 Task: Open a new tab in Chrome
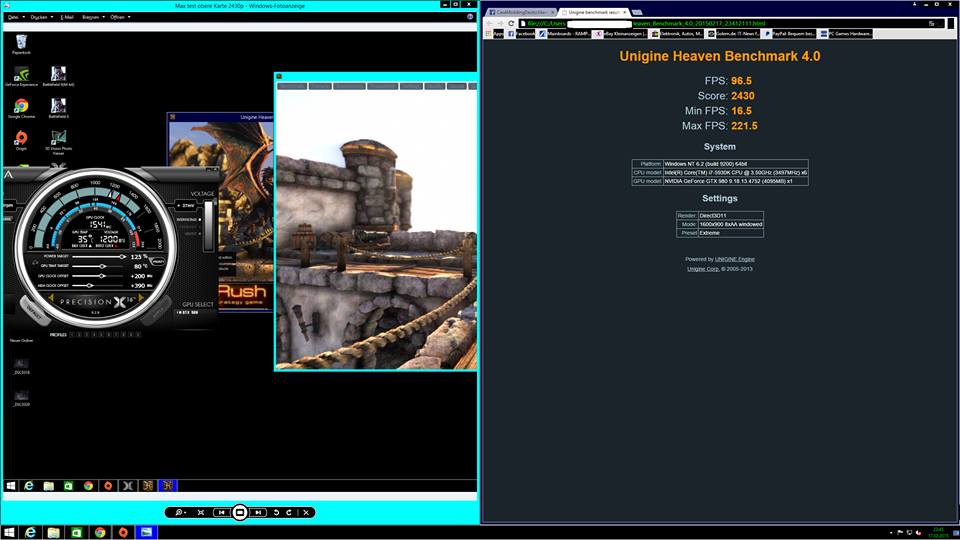click(x=637, y=12)
